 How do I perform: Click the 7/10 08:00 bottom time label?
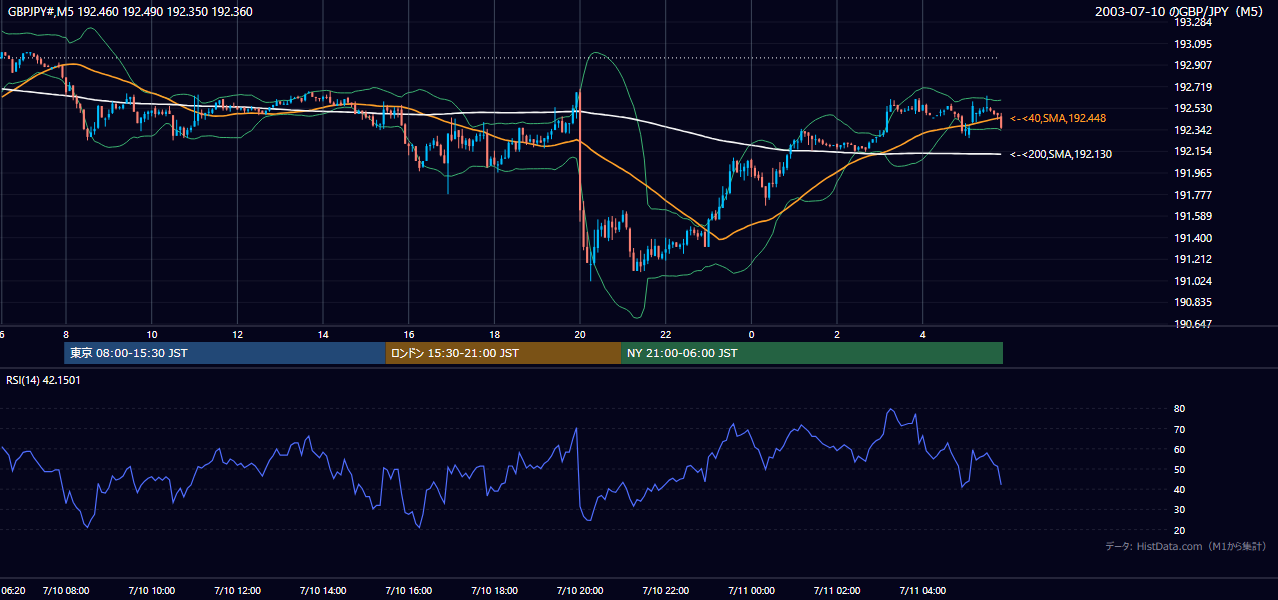[66, 591]
